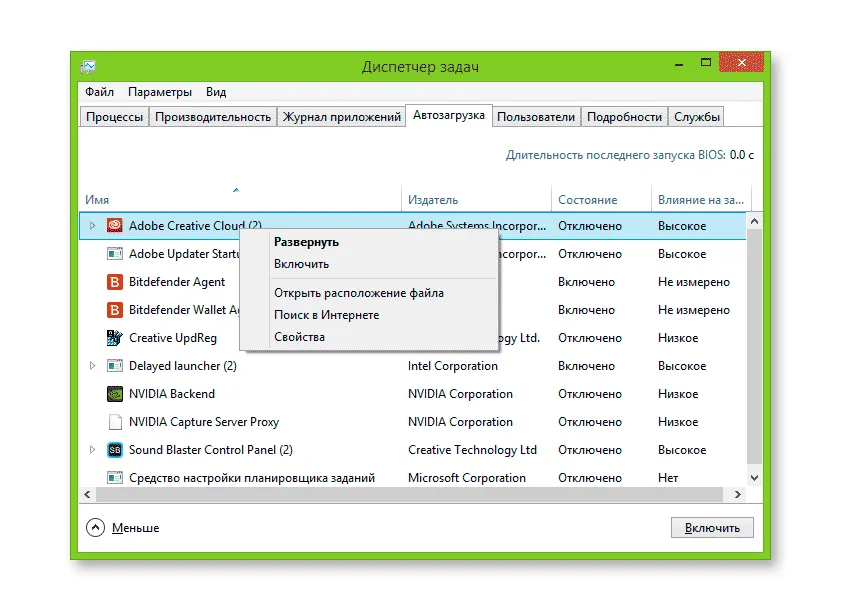Screen dimensions: 841x611
Task: Sort by the Имя column header
Action: pos(240,200)
